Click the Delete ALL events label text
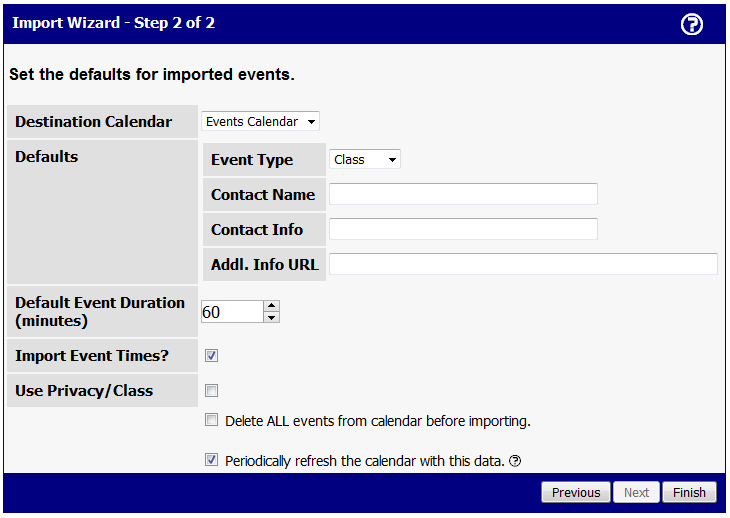This screenshot has width=730, height=518. pyautogui.click(x=378, y=421)
